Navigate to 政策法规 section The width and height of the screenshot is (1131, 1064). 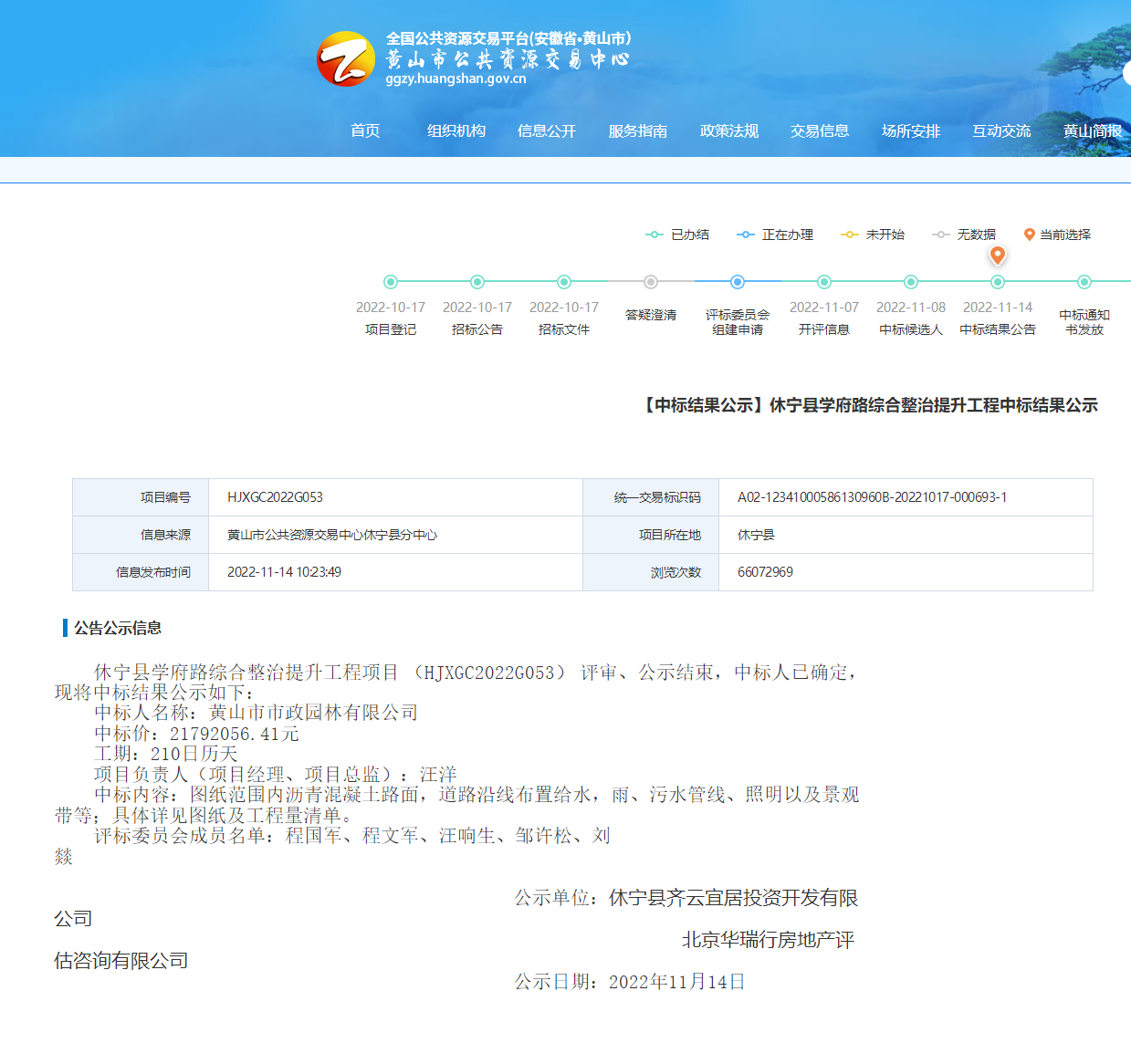[x=729, y=130]
